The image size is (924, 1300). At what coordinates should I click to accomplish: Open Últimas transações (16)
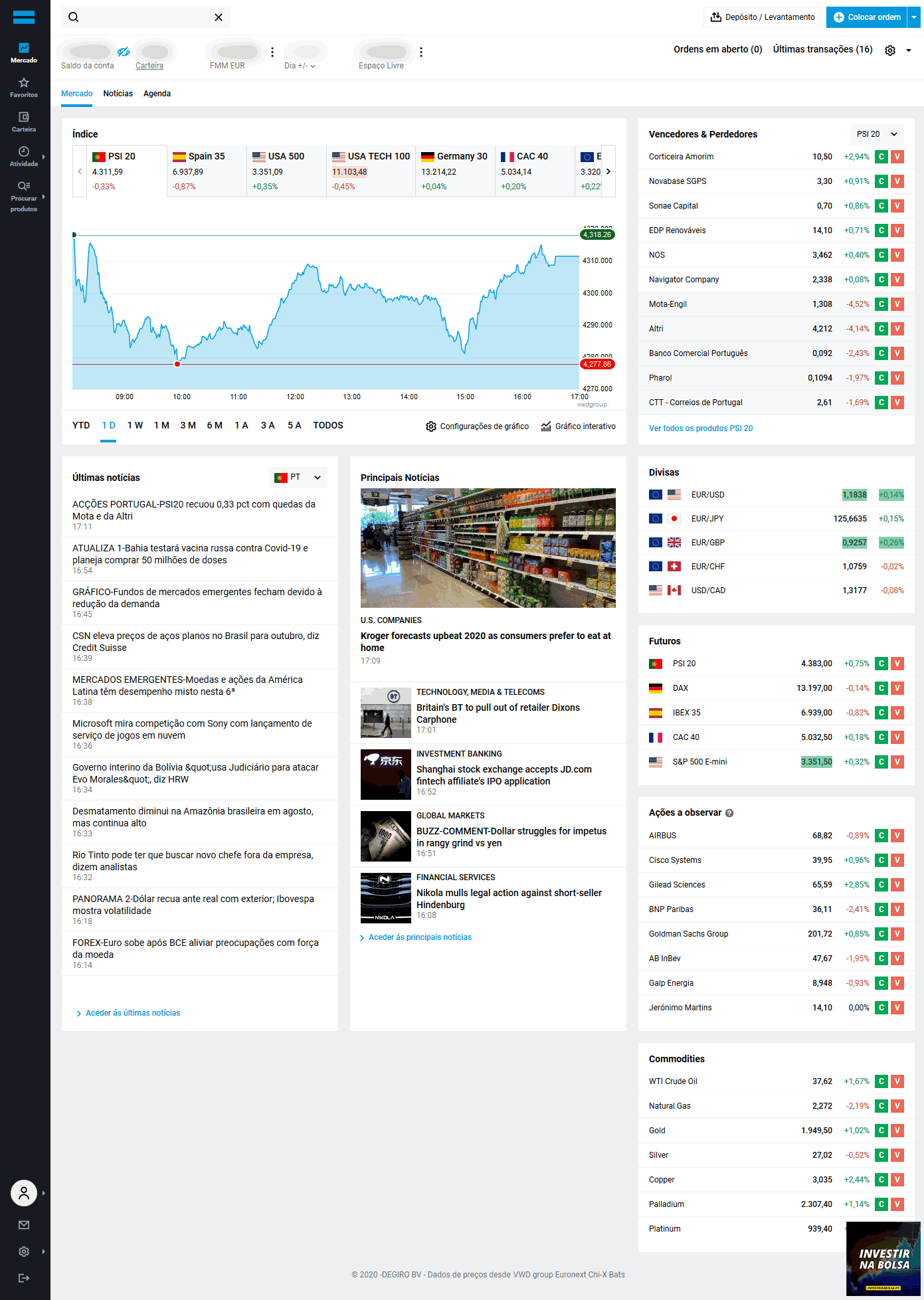coord(823,49)
